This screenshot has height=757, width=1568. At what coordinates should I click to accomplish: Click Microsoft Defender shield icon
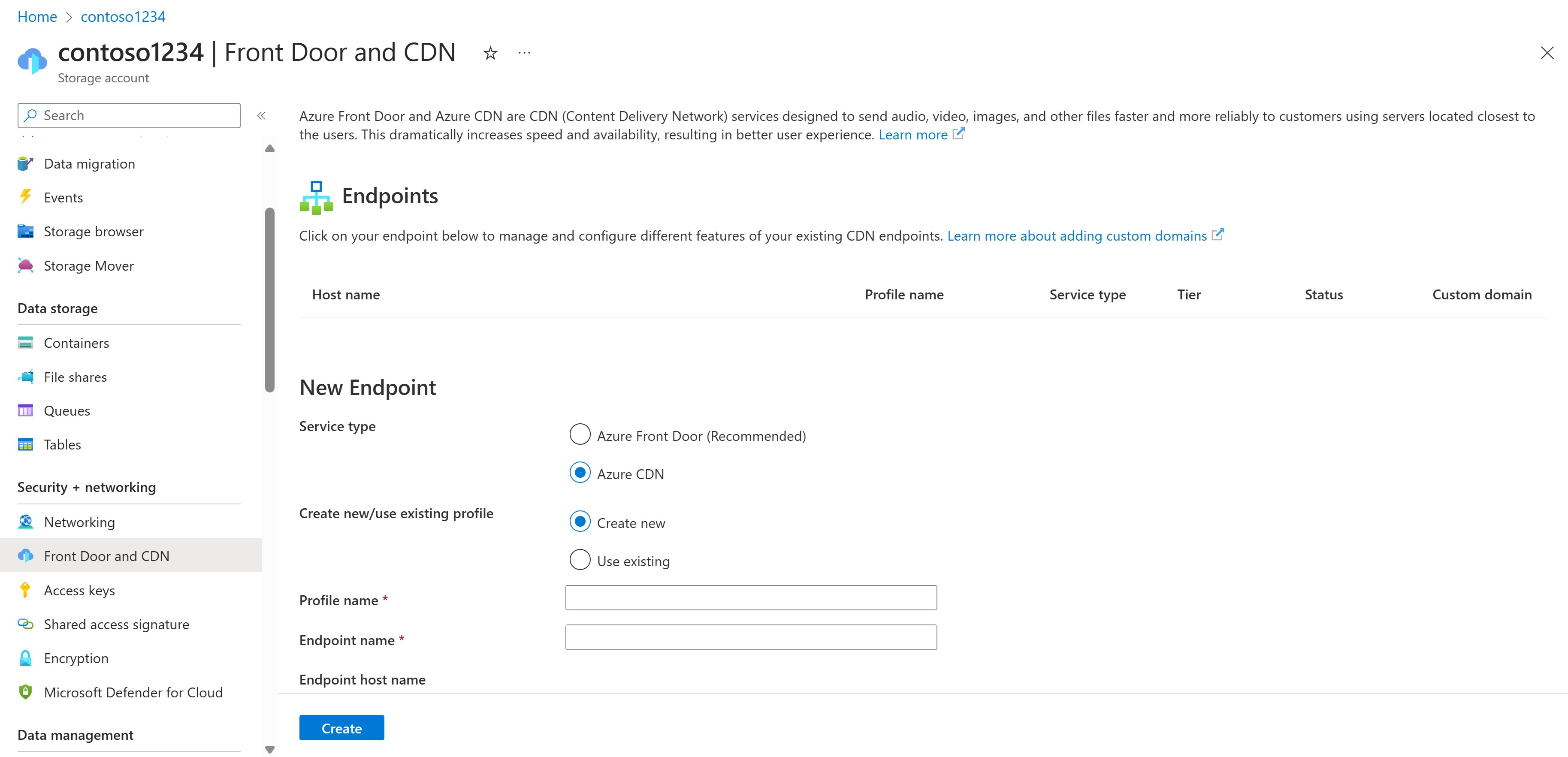[26, 692]
